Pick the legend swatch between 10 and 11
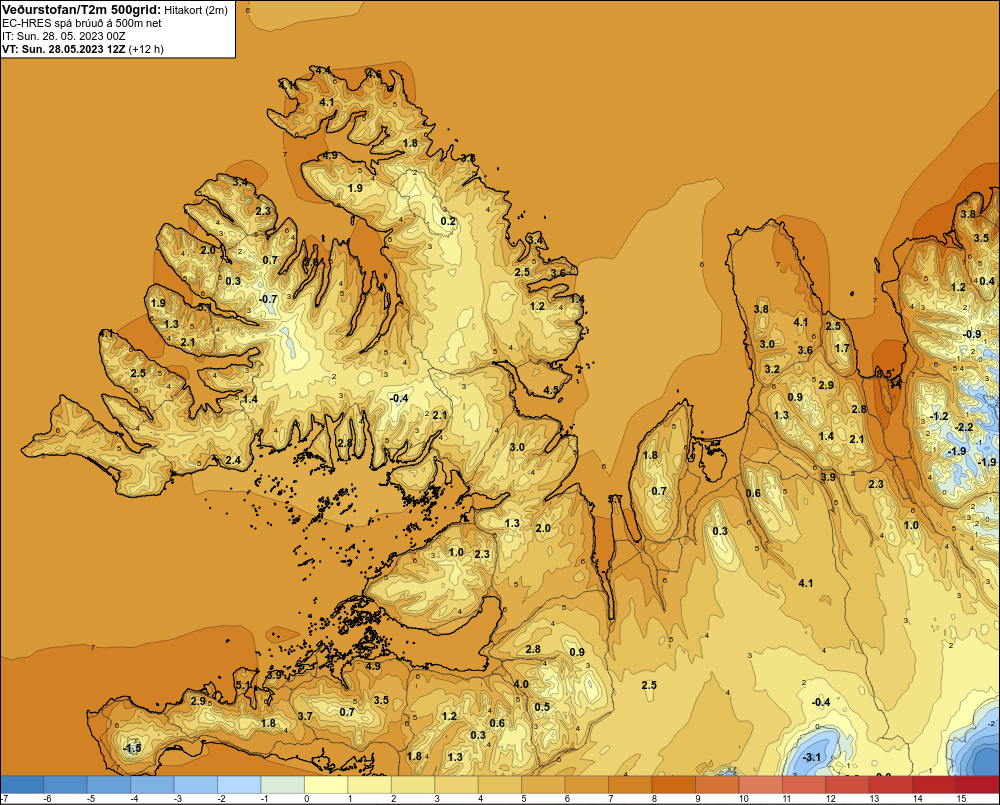Image resolution: width=1000 pixels, height=805 pixels. pos(761,785)
